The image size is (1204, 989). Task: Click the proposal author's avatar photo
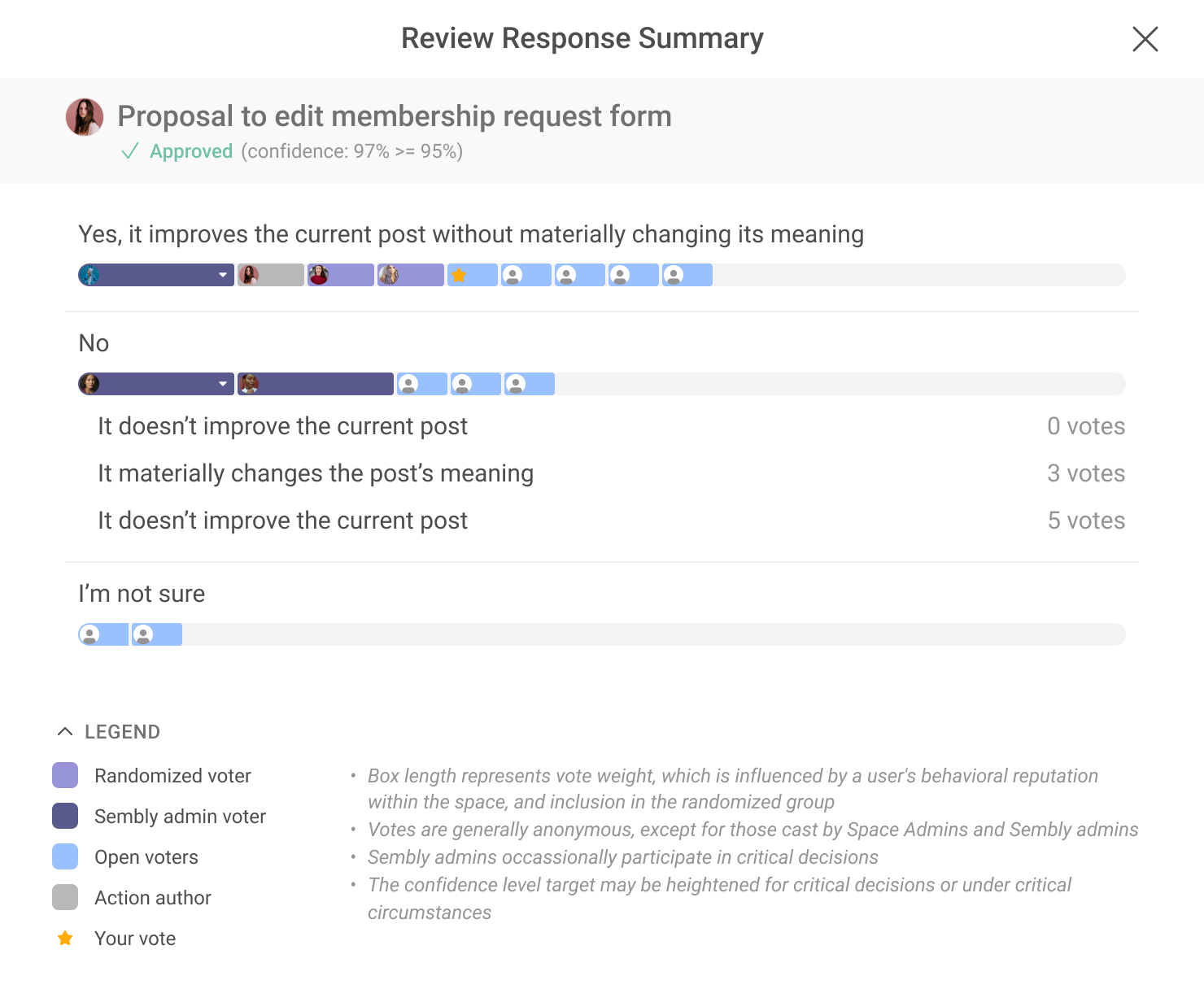click(x=85, y=117)
